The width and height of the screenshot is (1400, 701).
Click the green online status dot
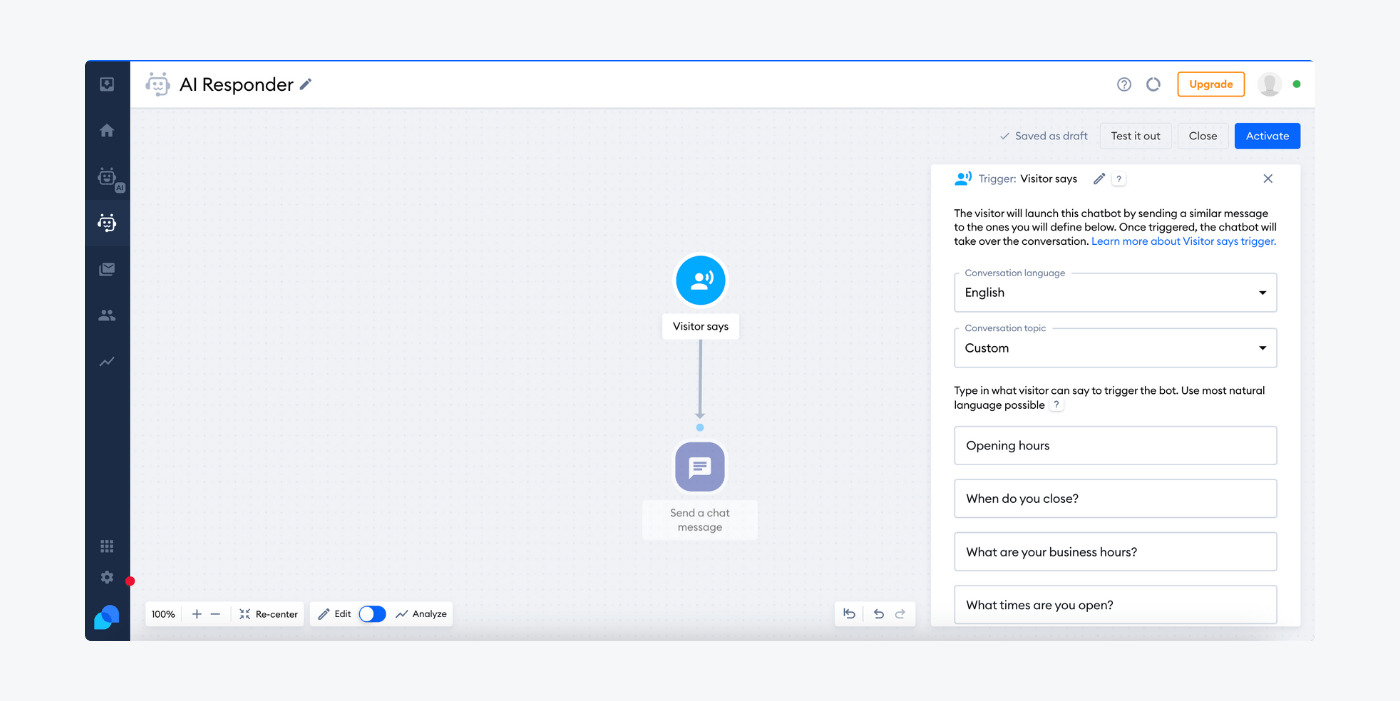(x=1297, y=84)
